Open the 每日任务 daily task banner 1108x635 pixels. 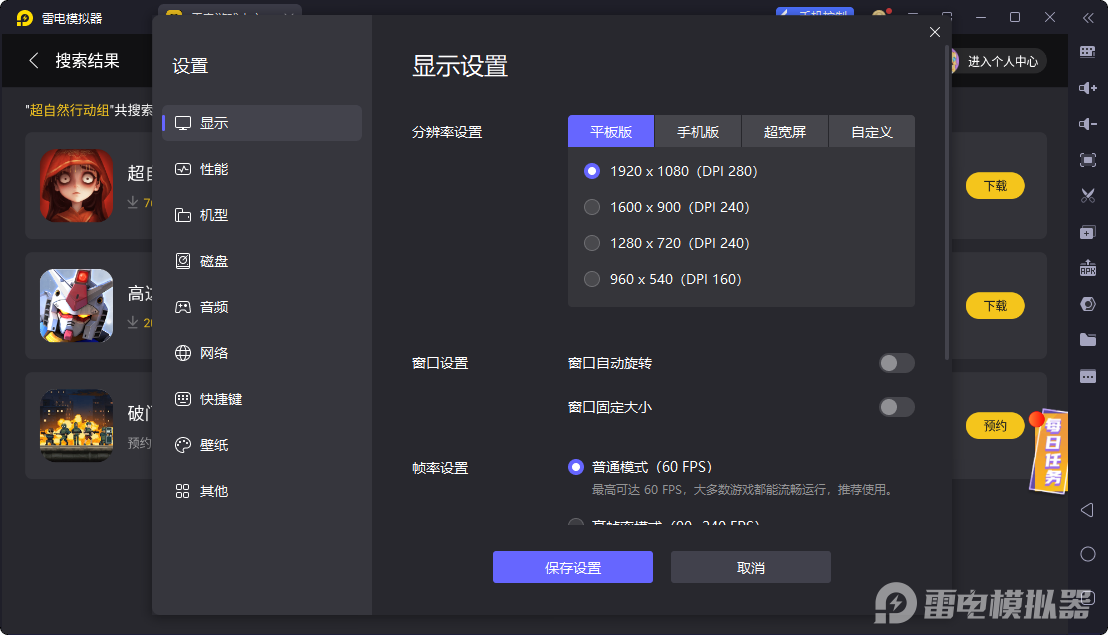1049,451
